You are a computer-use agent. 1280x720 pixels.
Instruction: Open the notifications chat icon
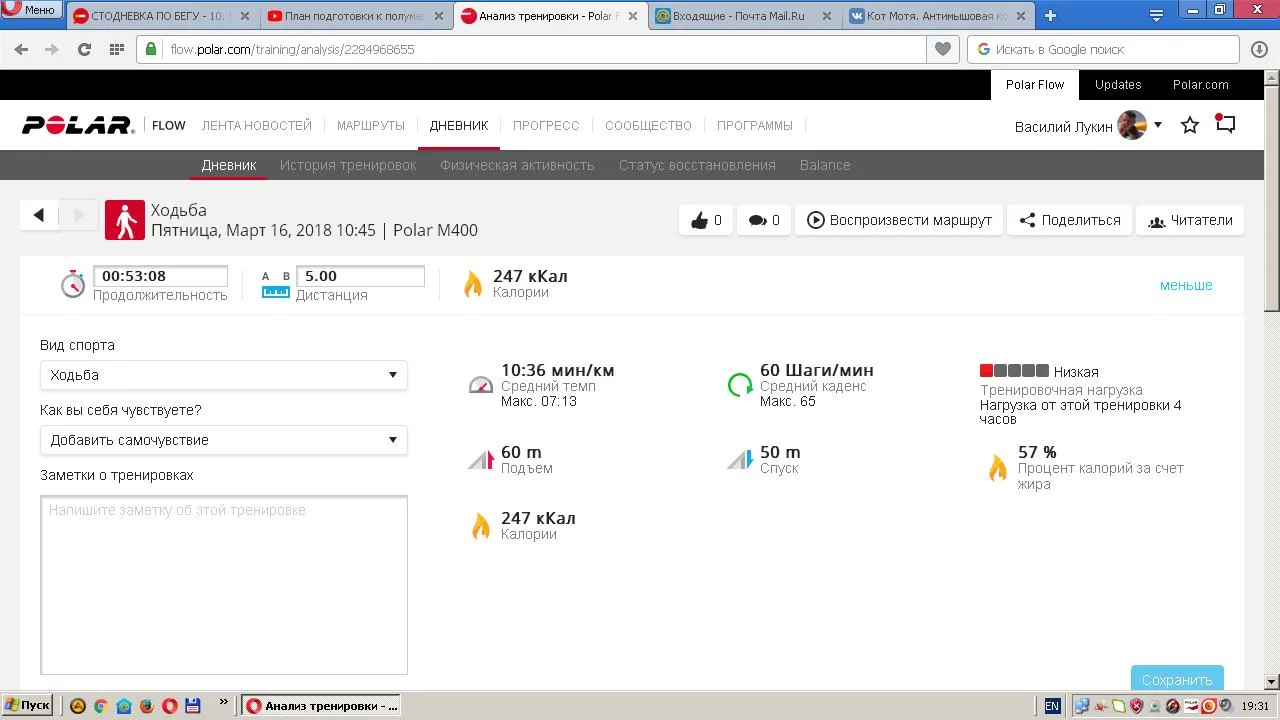[x=1226, y=124]
